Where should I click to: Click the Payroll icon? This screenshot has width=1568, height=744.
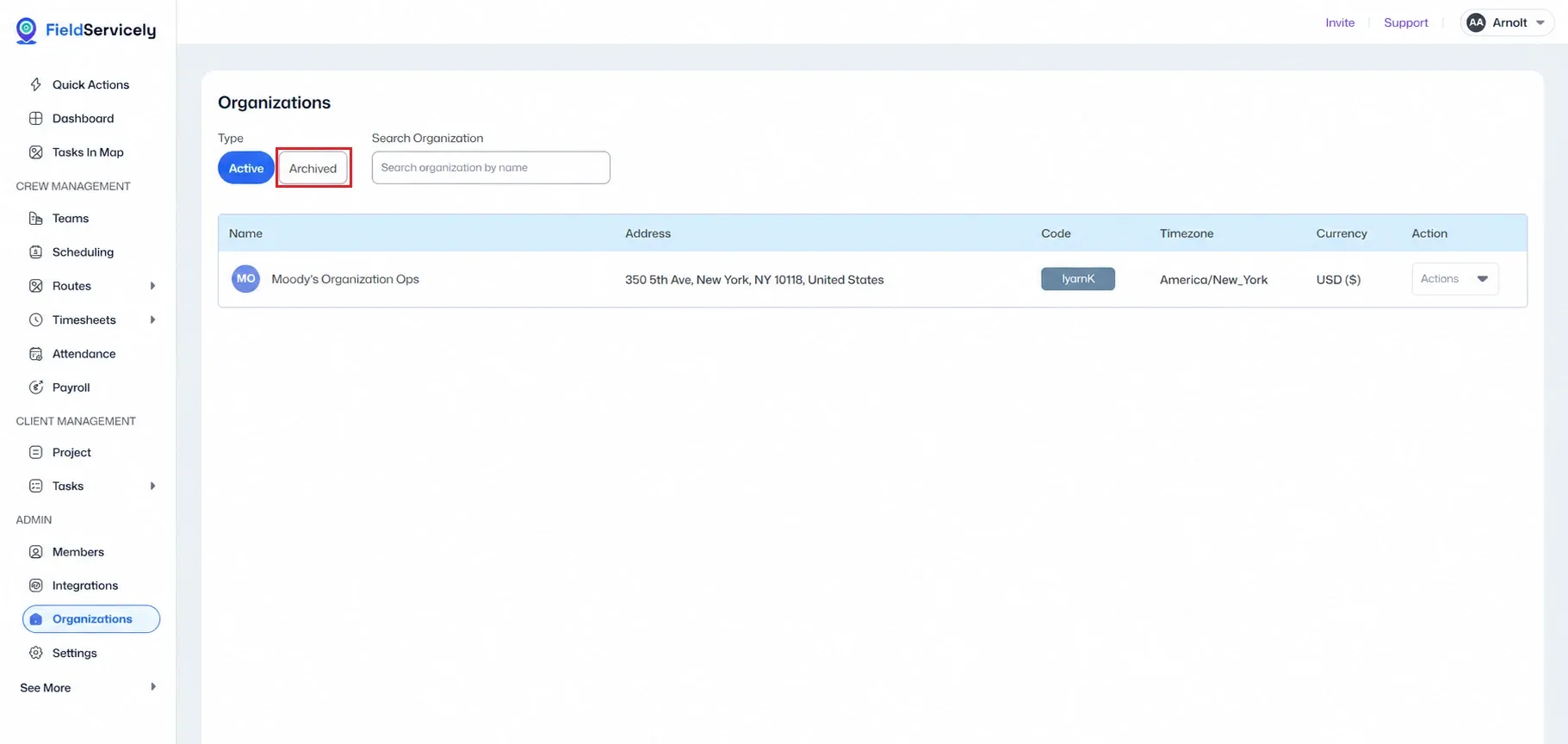[35, 387]
